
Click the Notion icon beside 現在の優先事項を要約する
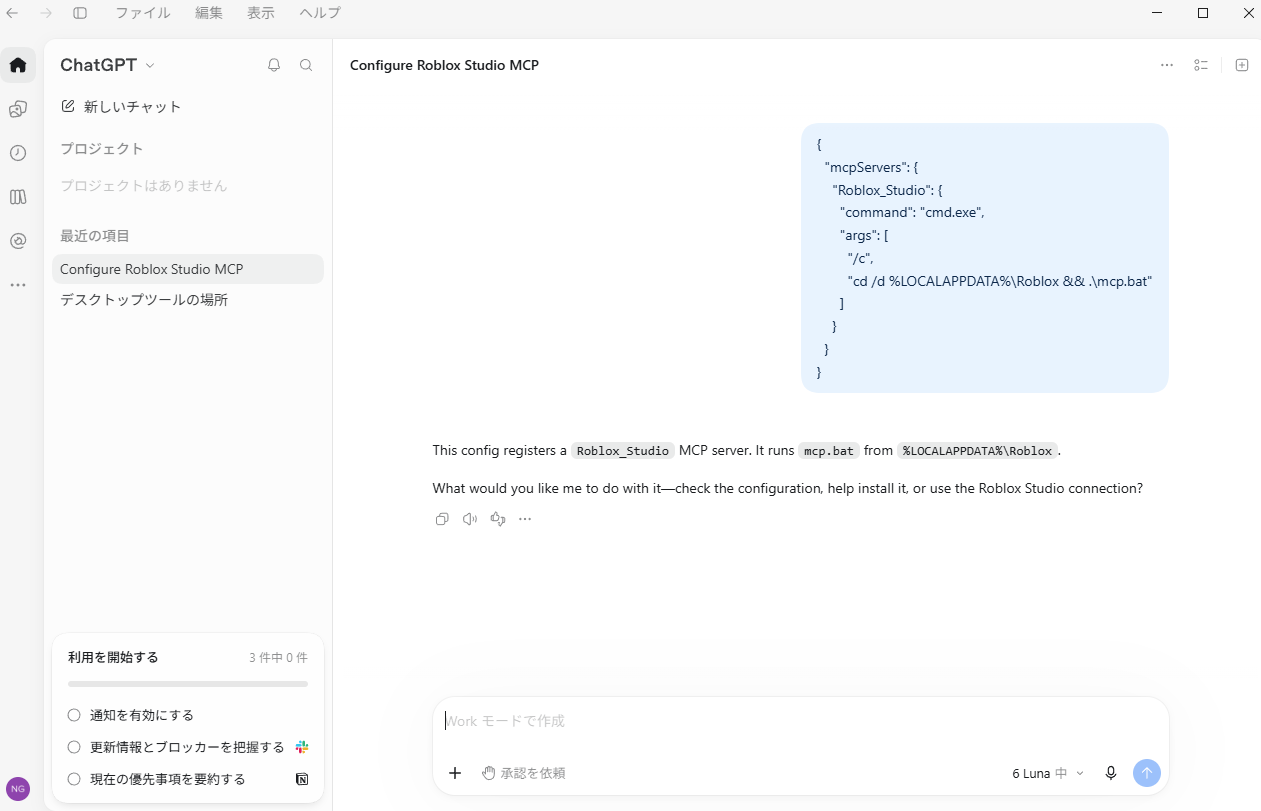(302, 779)
